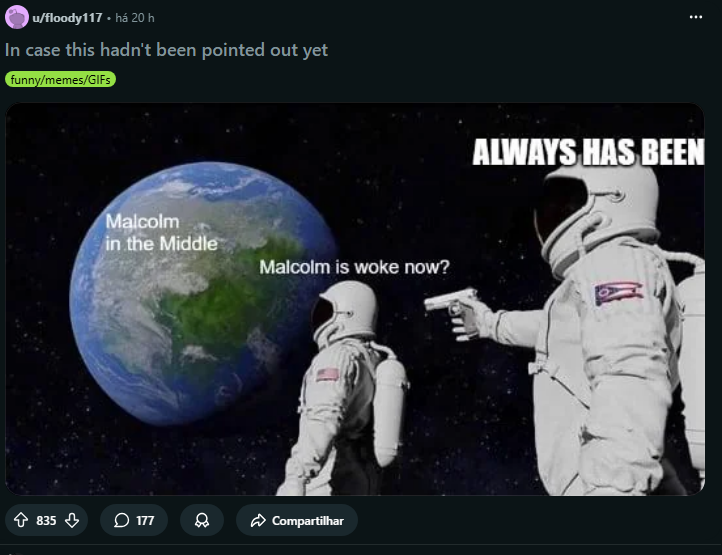Viewport: 722px width, 555px height.
Task: Select the funny/memes/GIFs flair tag
Action: pyautogui.click(x=60, y=80)
